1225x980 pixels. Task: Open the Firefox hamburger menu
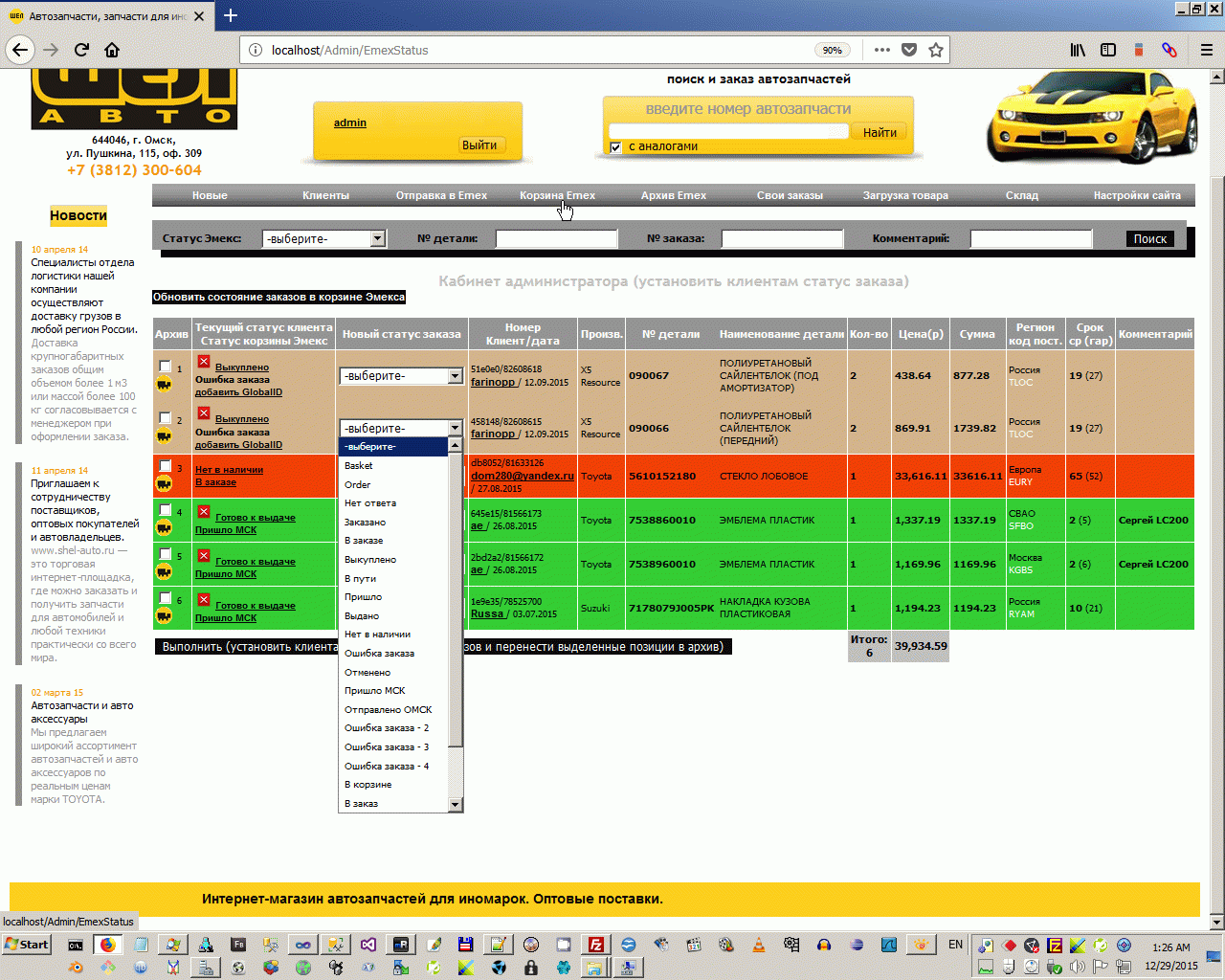pos(1207,50)
